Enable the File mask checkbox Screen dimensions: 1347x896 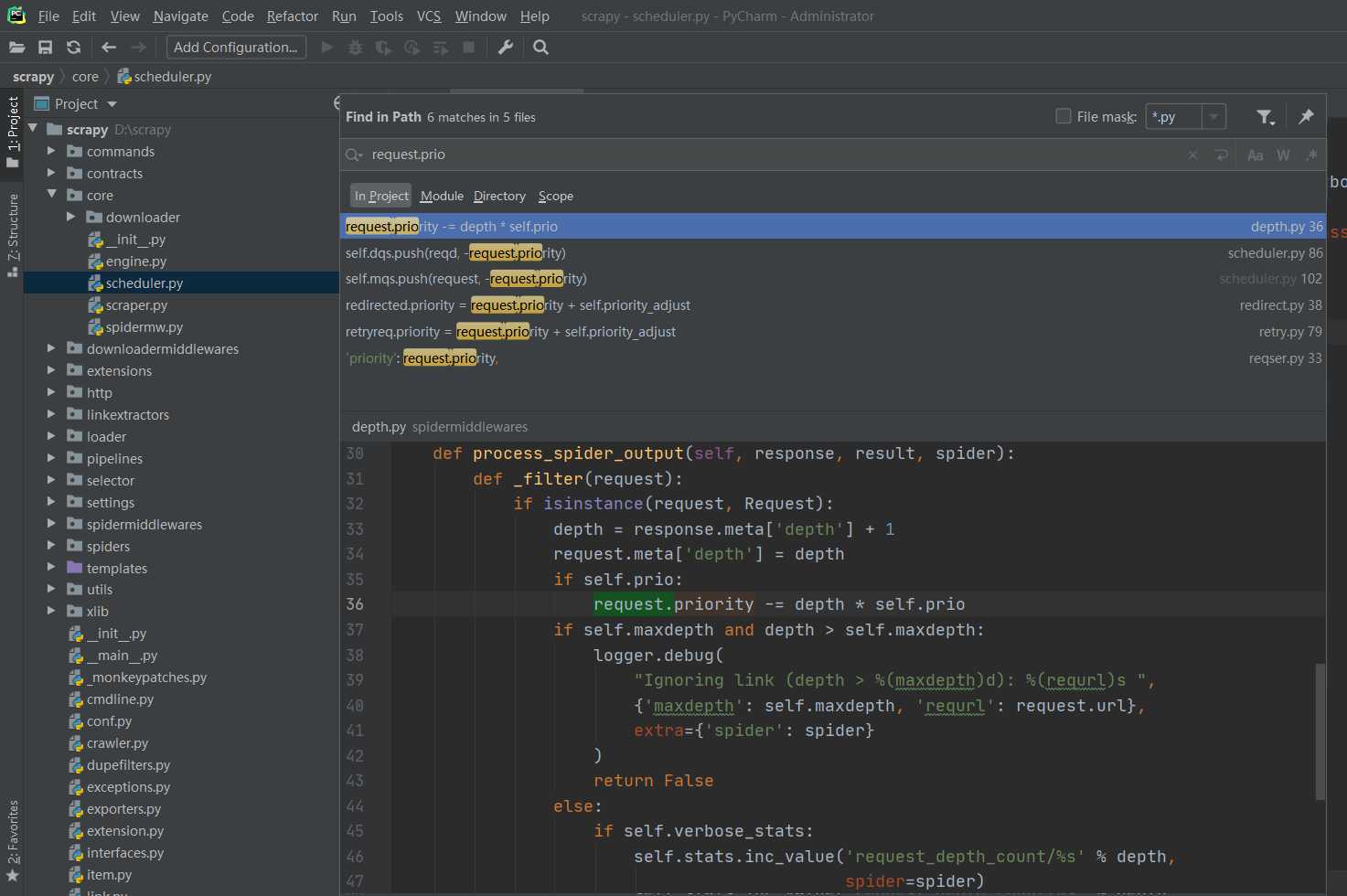click(1064, 116)
